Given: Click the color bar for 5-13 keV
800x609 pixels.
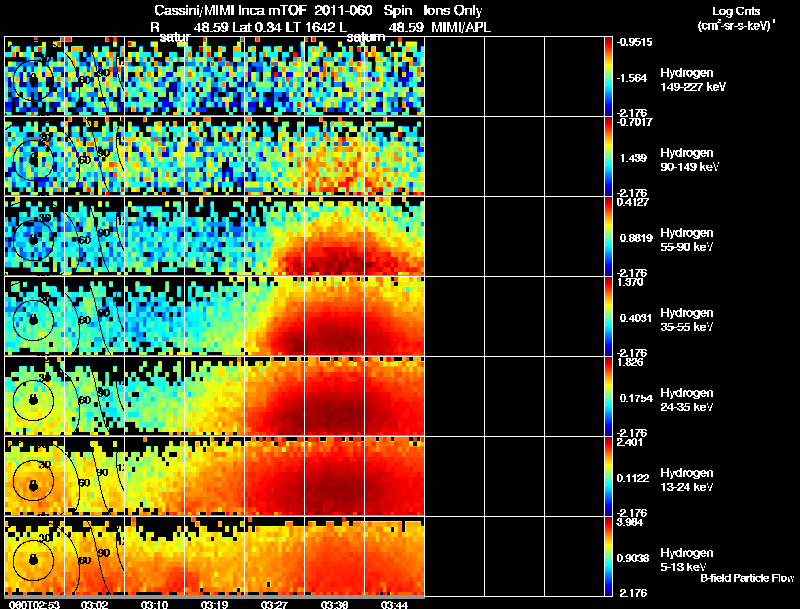Looking at the screenshot, I should (x=608, y=556).
